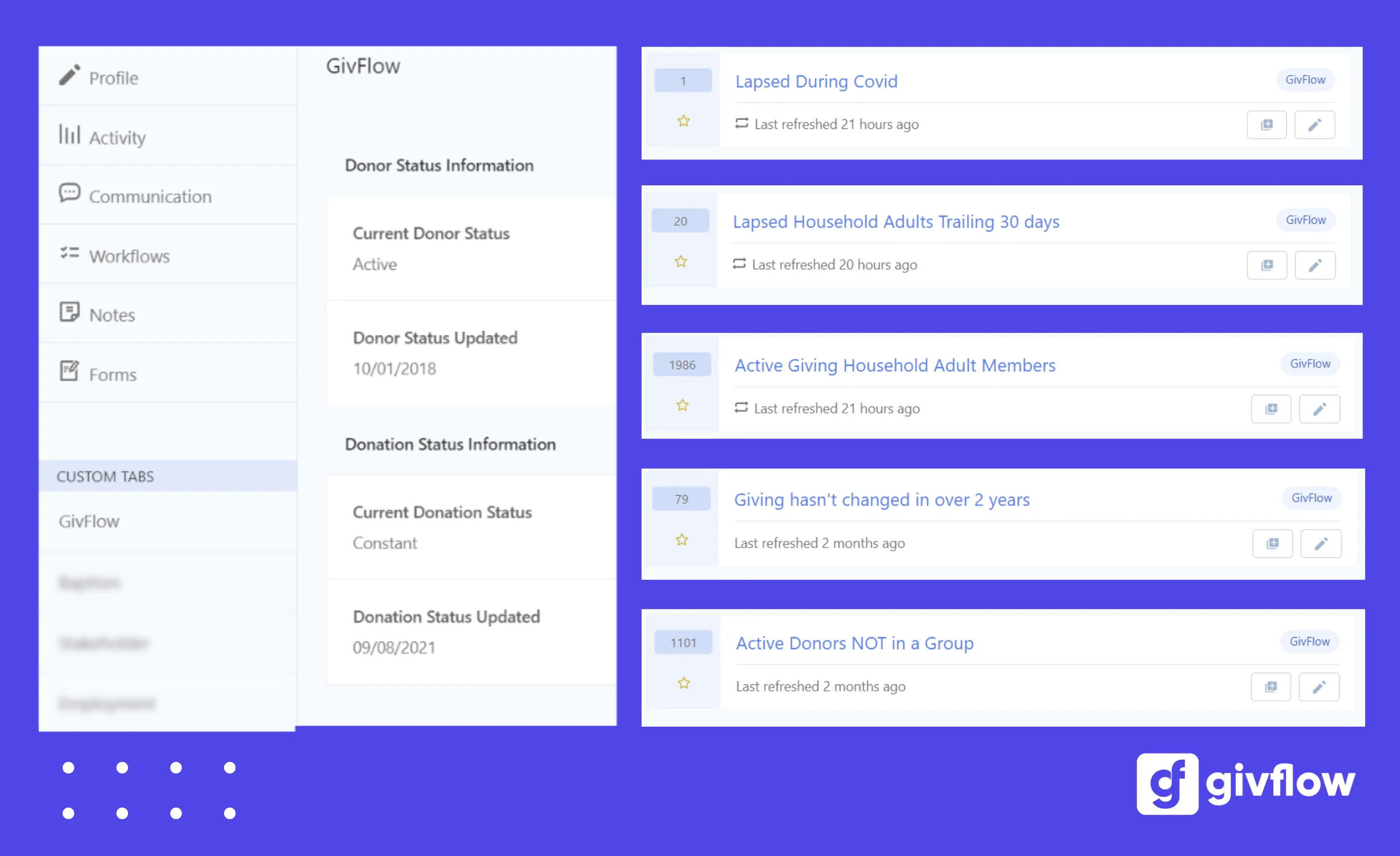
Task: Click the edit pencil for Active Donors NOT in a Group
Action: [x=1319, y=687]
